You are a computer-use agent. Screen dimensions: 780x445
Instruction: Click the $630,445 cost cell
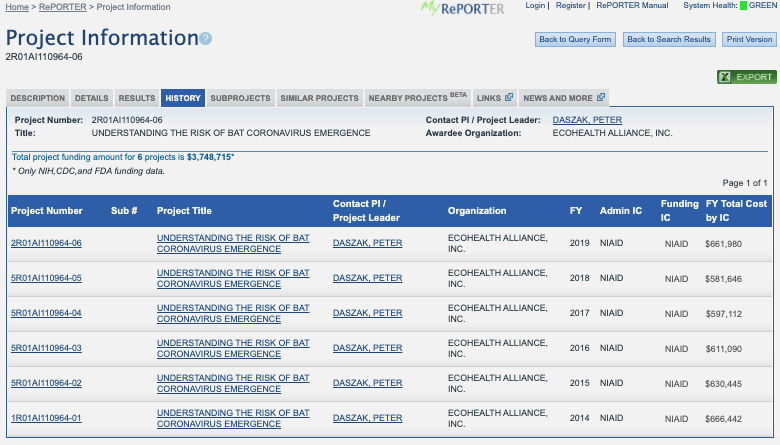723,384
